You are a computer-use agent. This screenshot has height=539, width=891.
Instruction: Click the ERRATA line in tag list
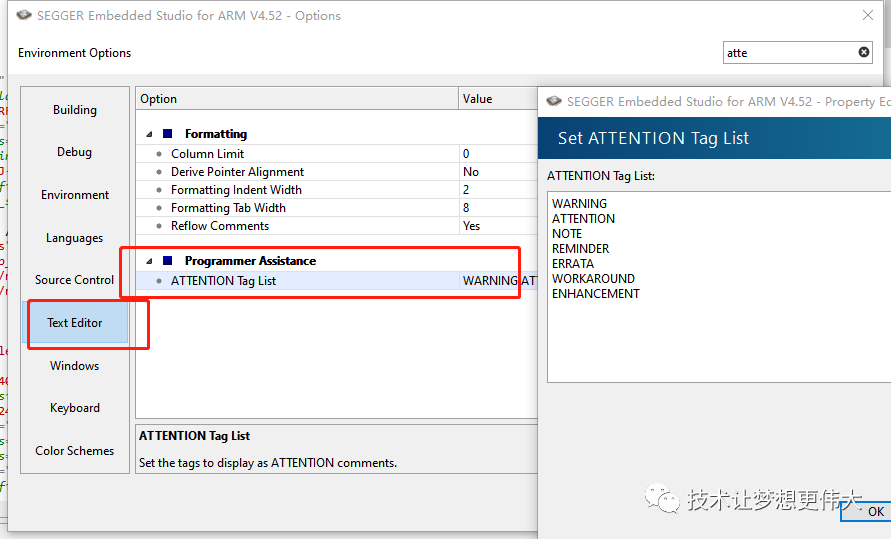coord(573,264)
